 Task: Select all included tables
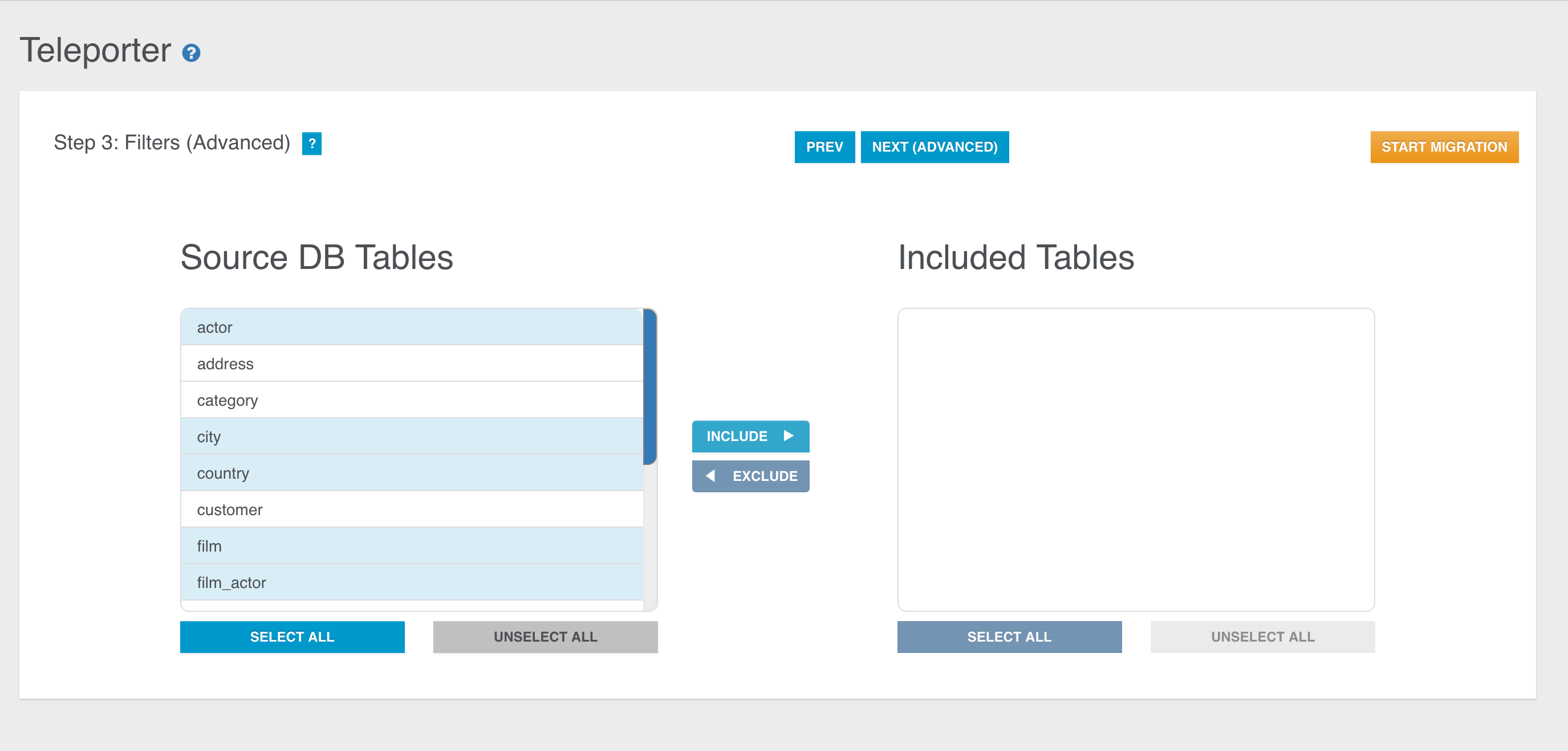[1009, 636]
